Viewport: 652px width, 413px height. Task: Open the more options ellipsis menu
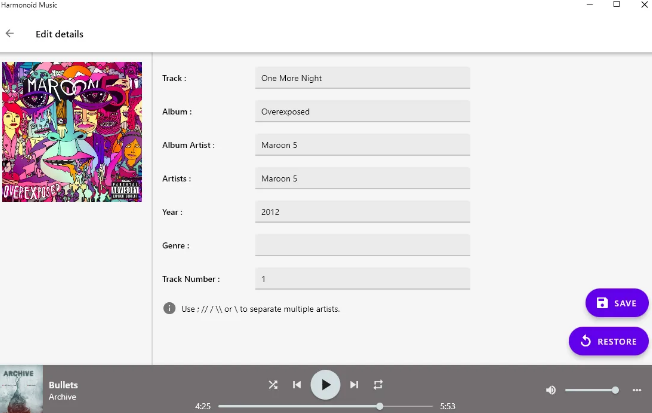coord(637,390)
